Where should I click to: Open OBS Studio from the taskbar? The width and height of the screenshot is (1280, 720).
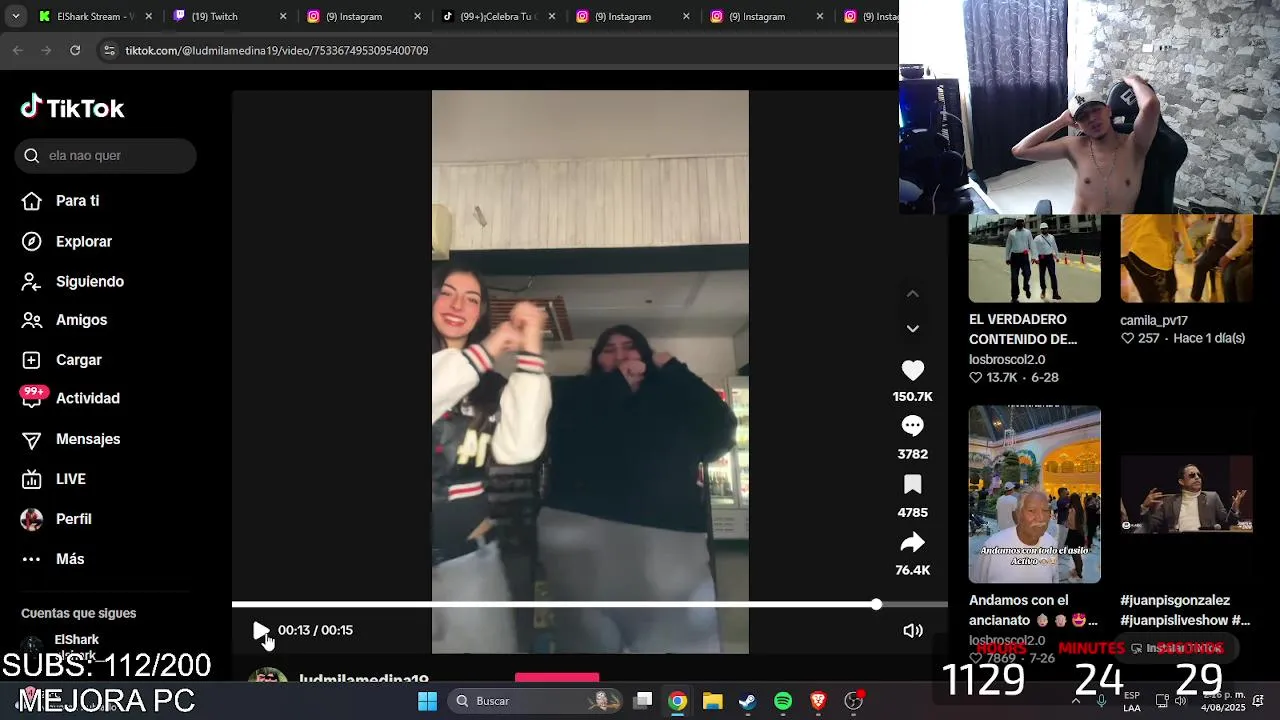pos(854,701)
